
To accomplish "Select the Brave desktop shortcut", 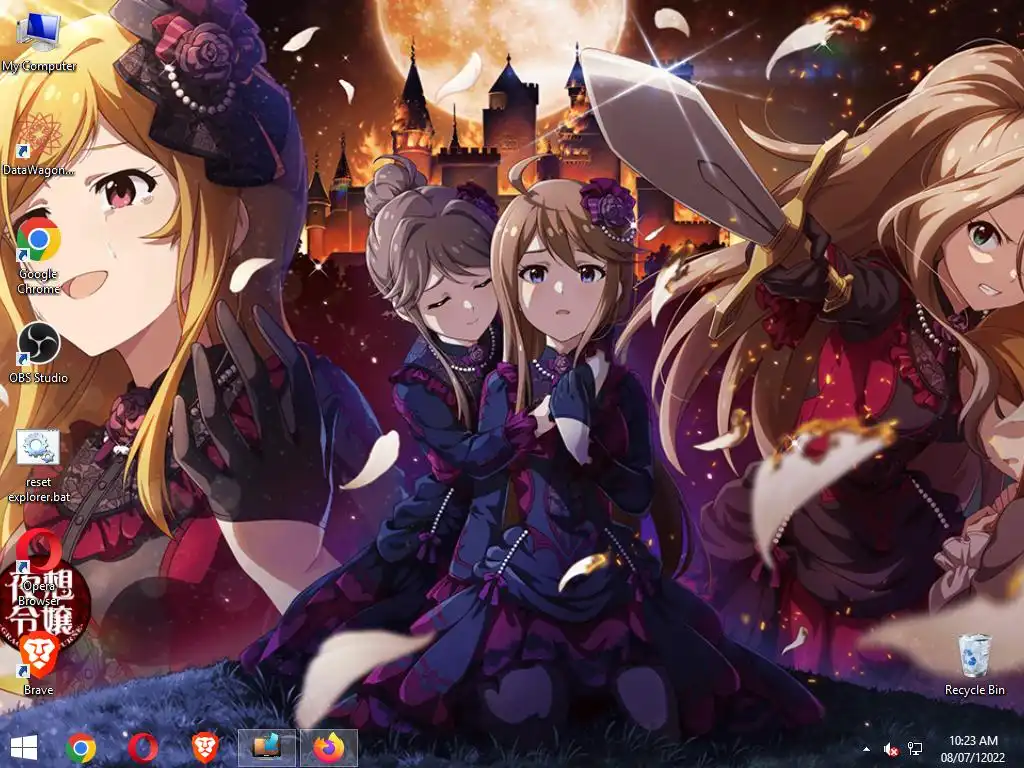I will (39, 663).
